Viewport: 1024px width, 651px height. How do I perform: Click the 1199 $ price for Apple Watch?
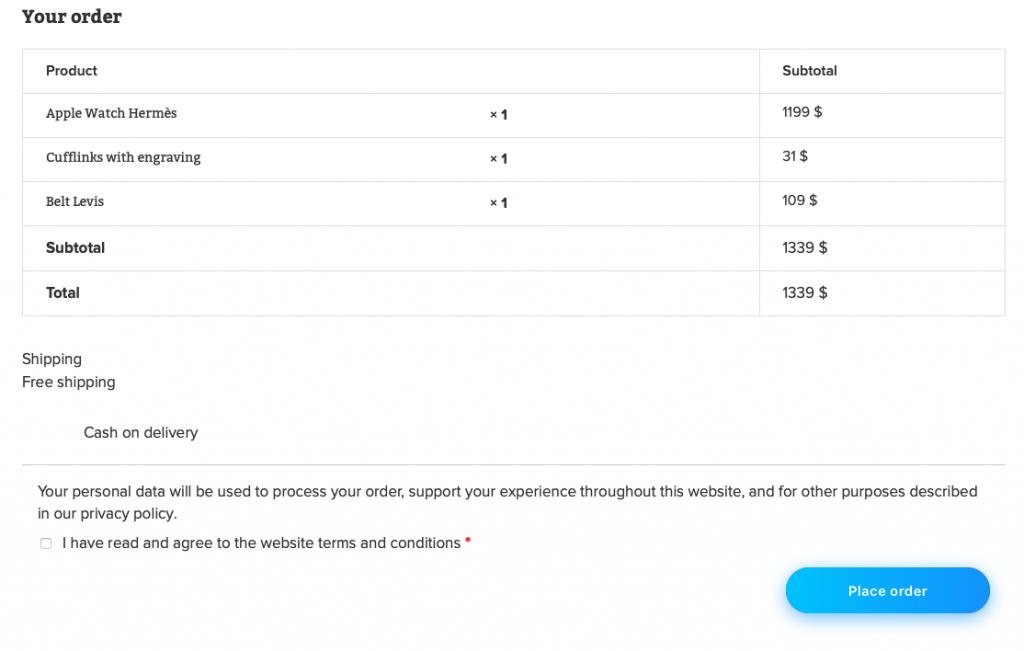(802, 112)
